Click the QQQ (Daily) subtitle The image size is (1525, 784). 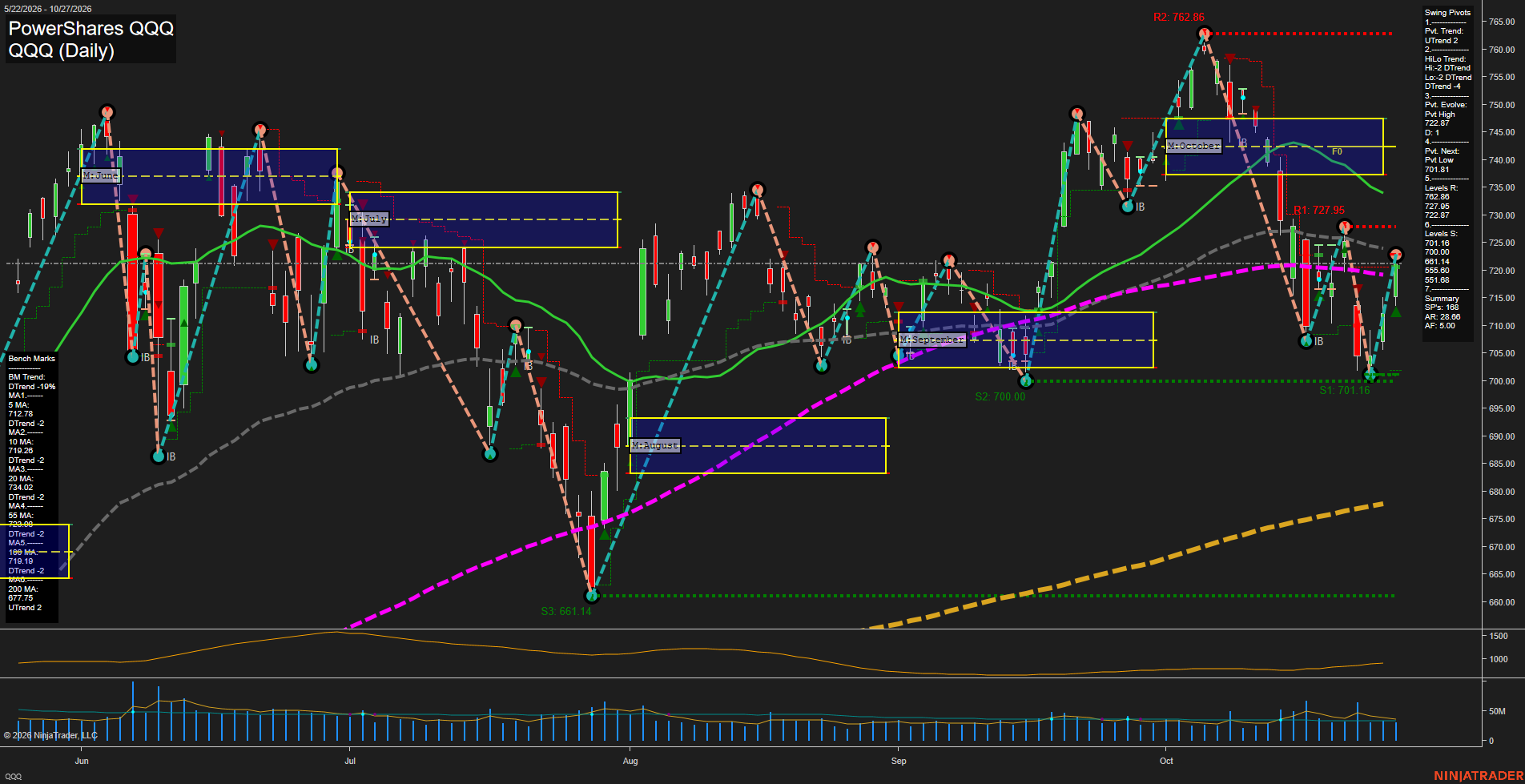pos(62,50)
